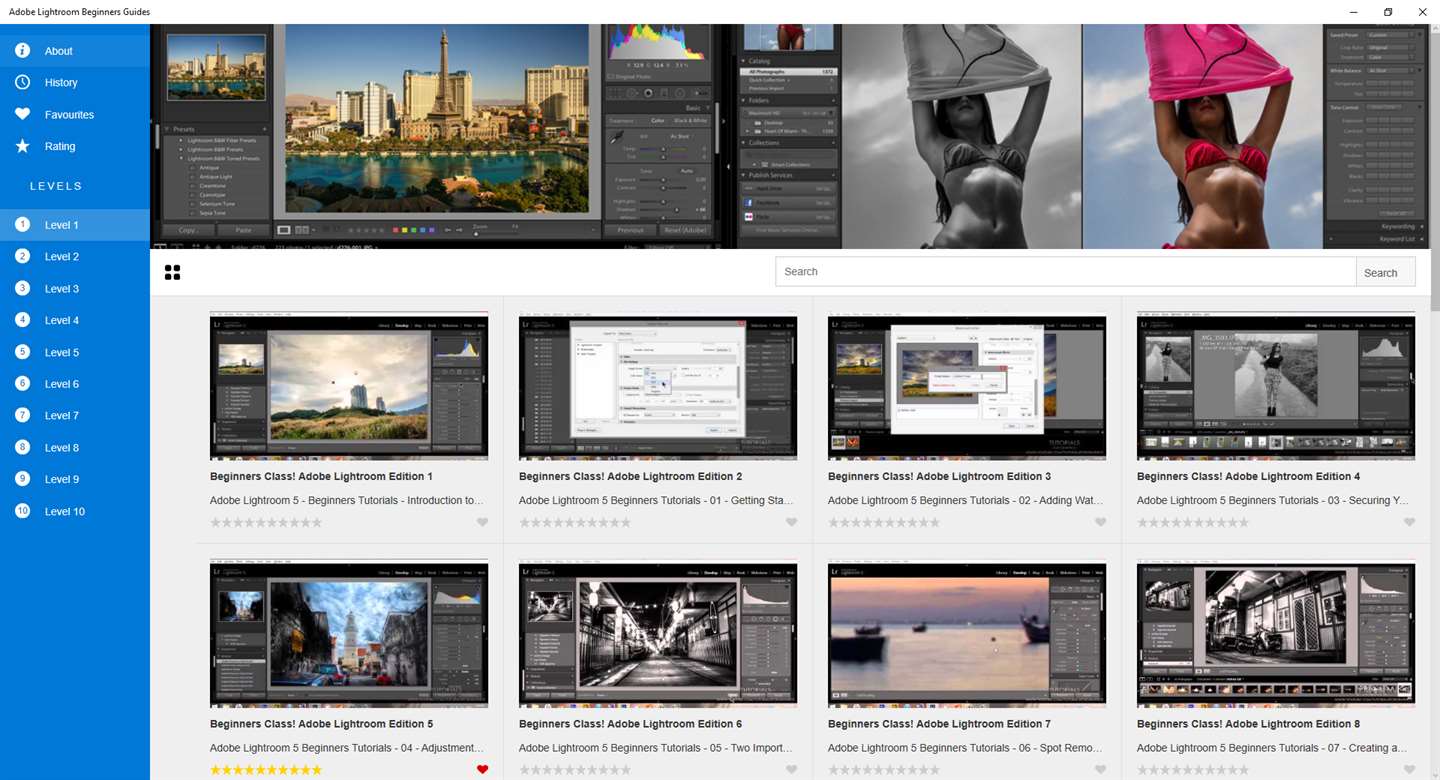Change Edition 5's gold star rating
1440x780 pixels.
coord(266,770)
